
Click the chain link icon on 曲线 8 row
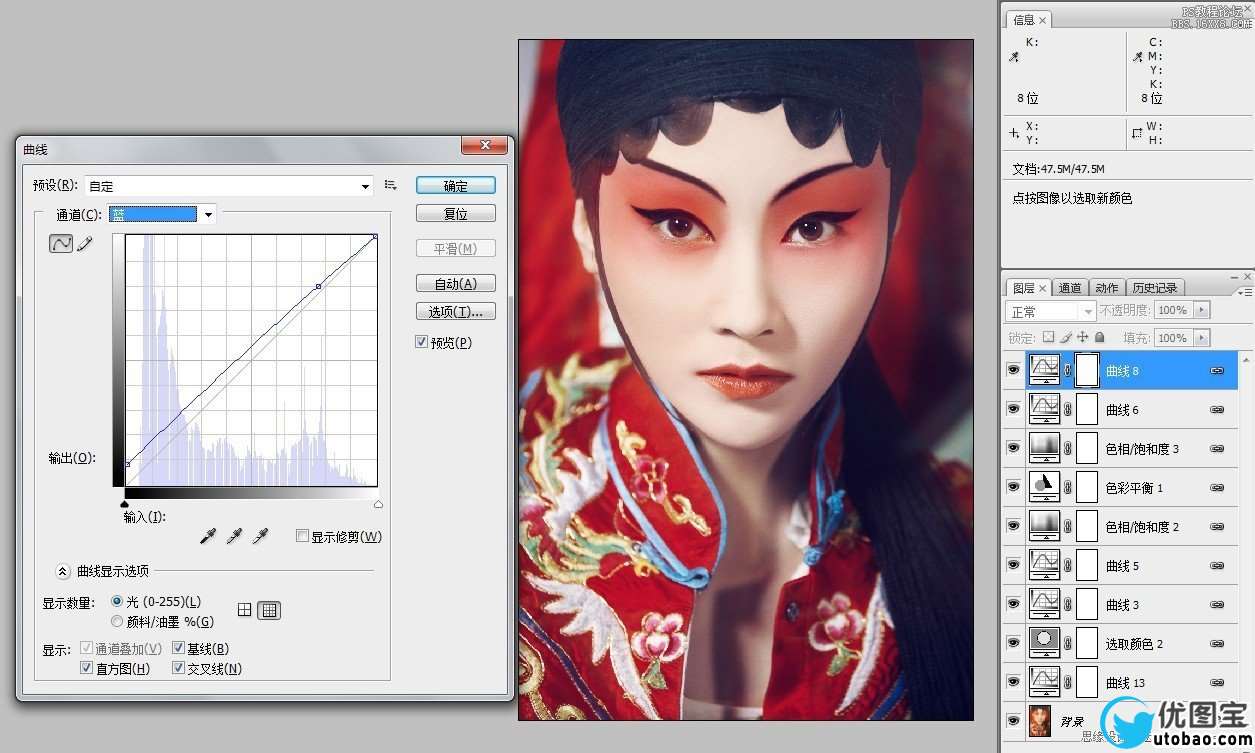1217,370
